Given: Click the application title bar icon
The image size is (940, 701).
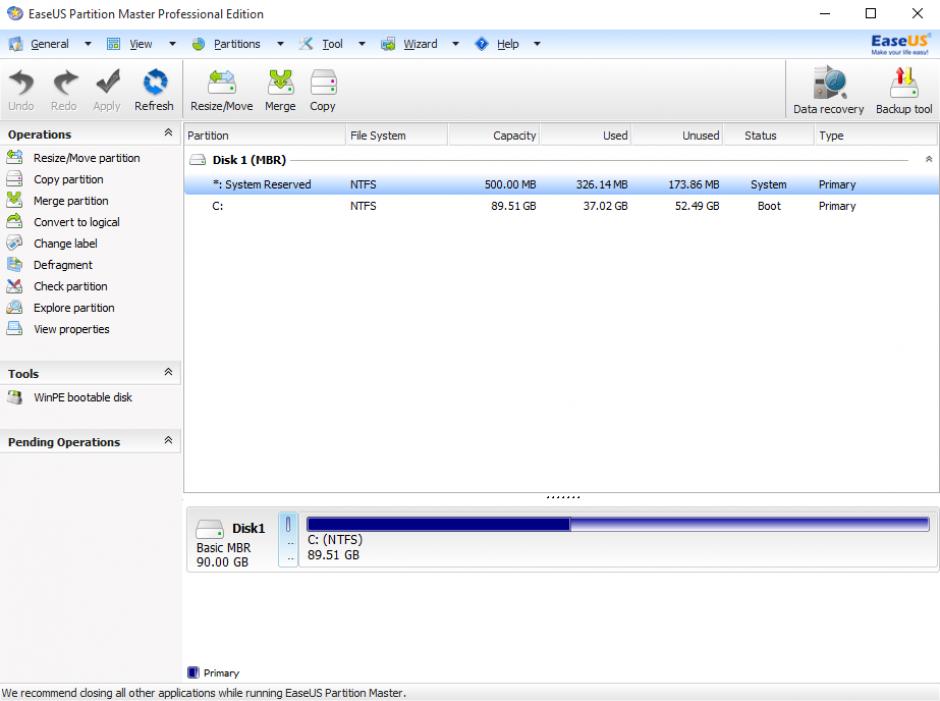Looking at the screenshot, I should point(14,13).
